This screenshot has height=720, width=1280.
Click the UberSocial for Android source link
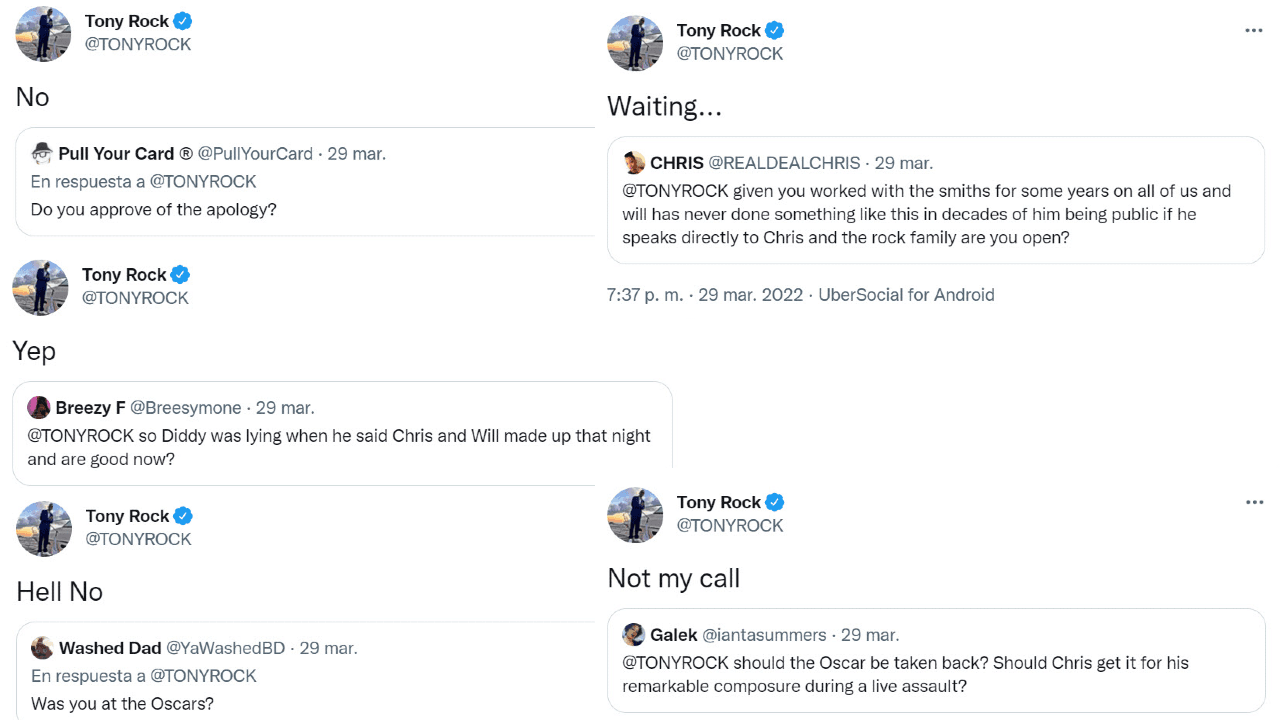[x=906, y=295]
